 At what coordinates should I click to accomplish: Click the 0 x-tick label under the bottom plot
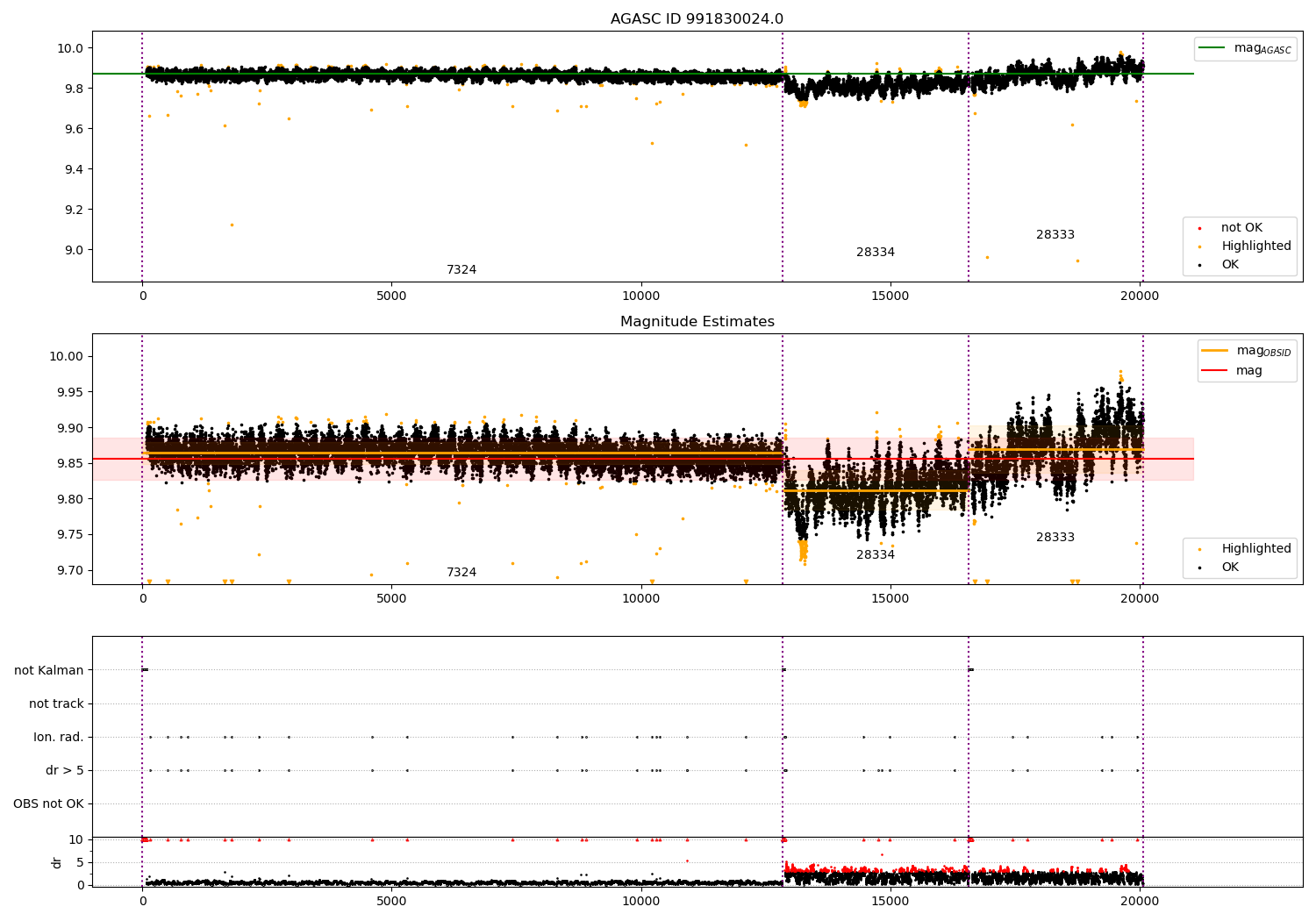(142, 902)
